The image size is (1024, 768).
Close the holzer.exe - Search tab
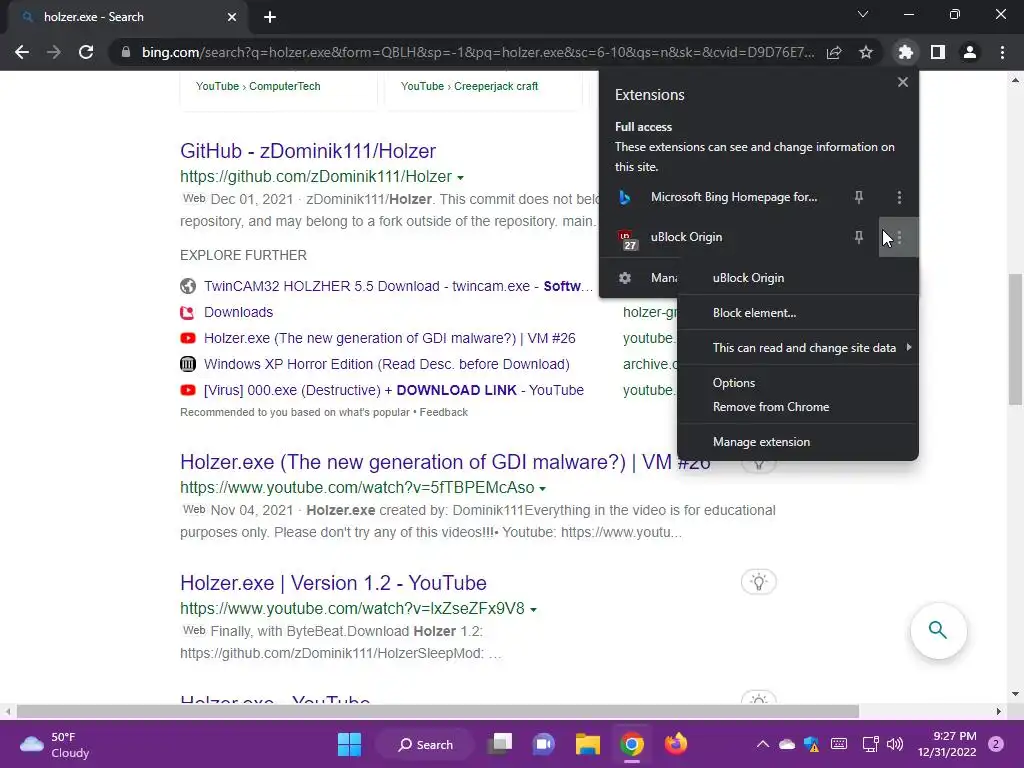point(232,17)
